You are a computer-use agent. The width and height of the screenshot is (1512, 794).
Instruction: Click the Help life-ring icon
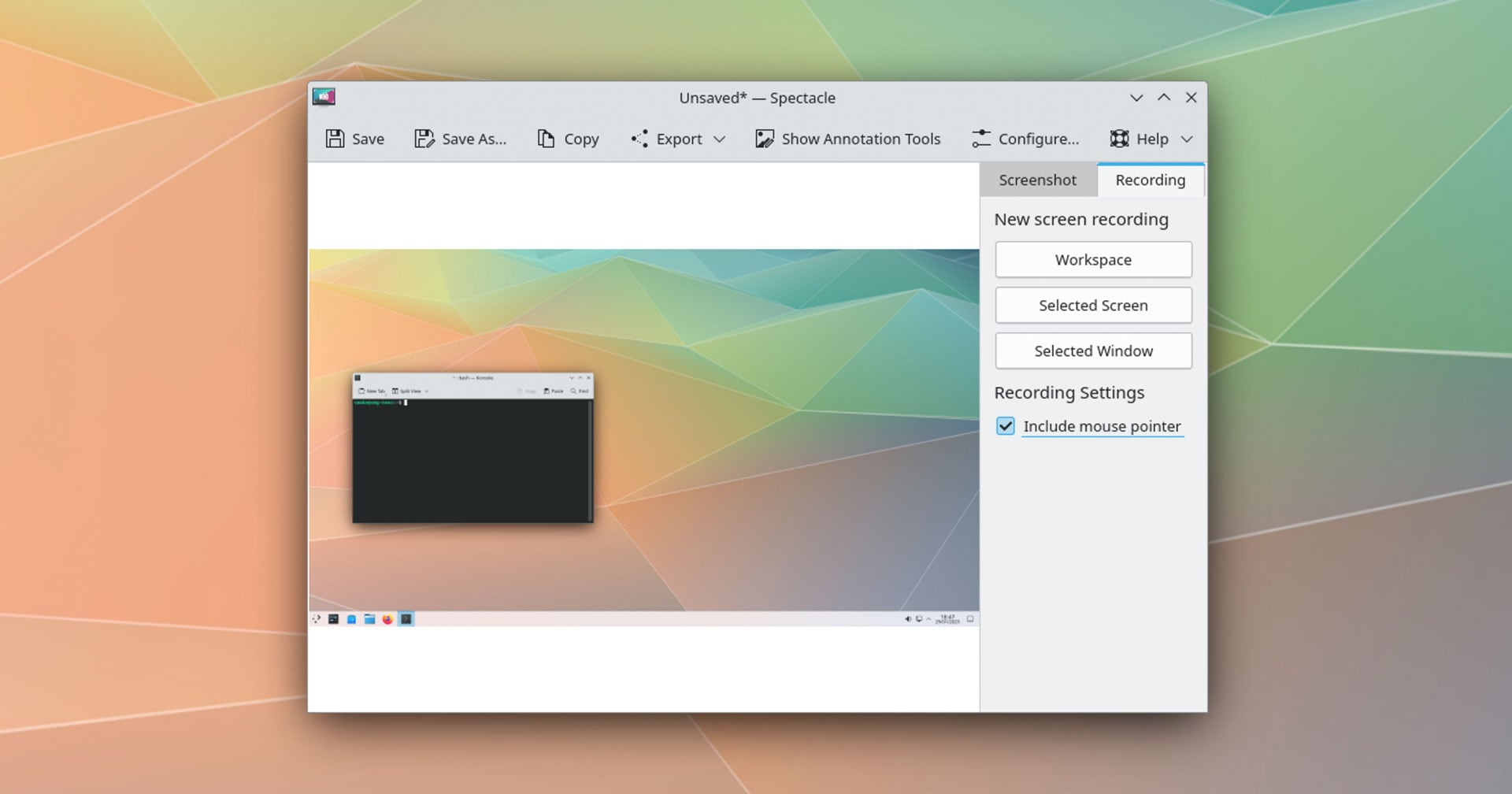click(1119, 139)
